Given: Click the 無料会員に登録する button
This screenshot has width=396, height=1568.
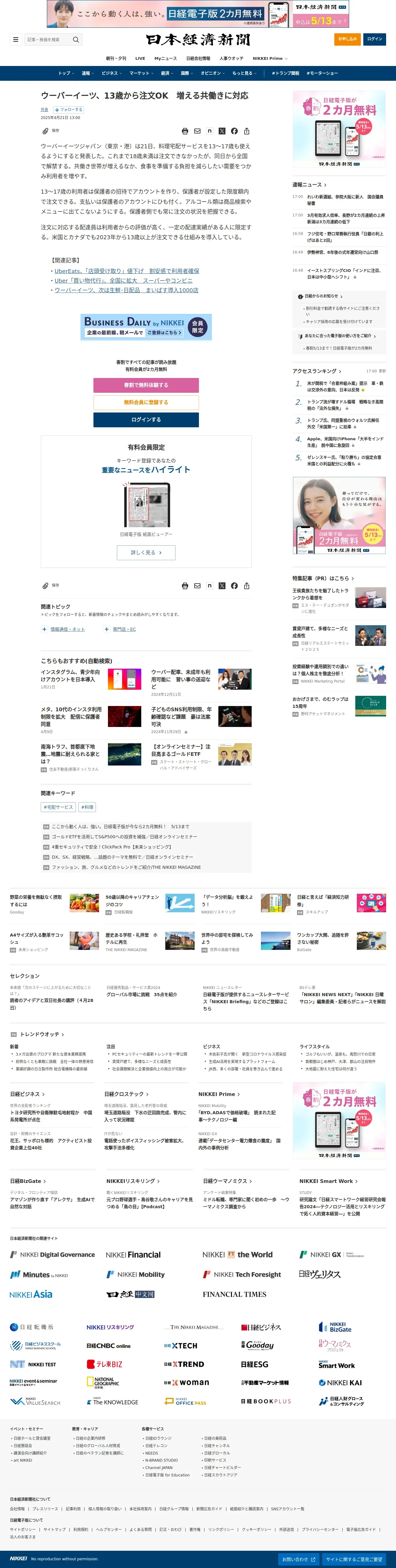Looking at the screenshot, I should [x=146, y=402].
